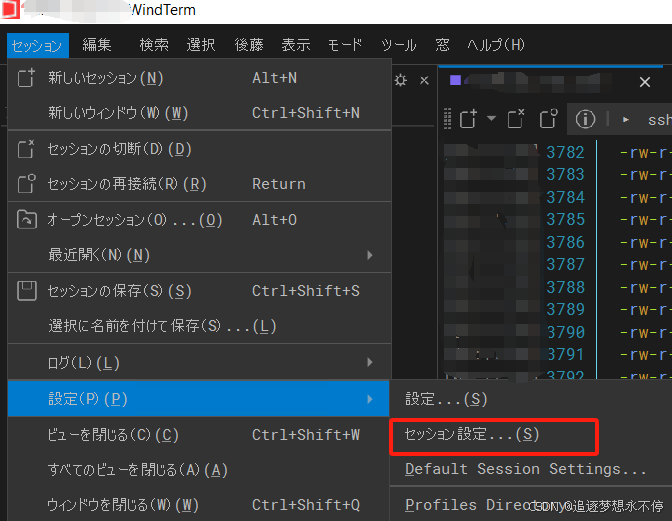Open Profiles Directory submenu entry
This screenshot has height=521, width=672.
(x=531, y=505)
